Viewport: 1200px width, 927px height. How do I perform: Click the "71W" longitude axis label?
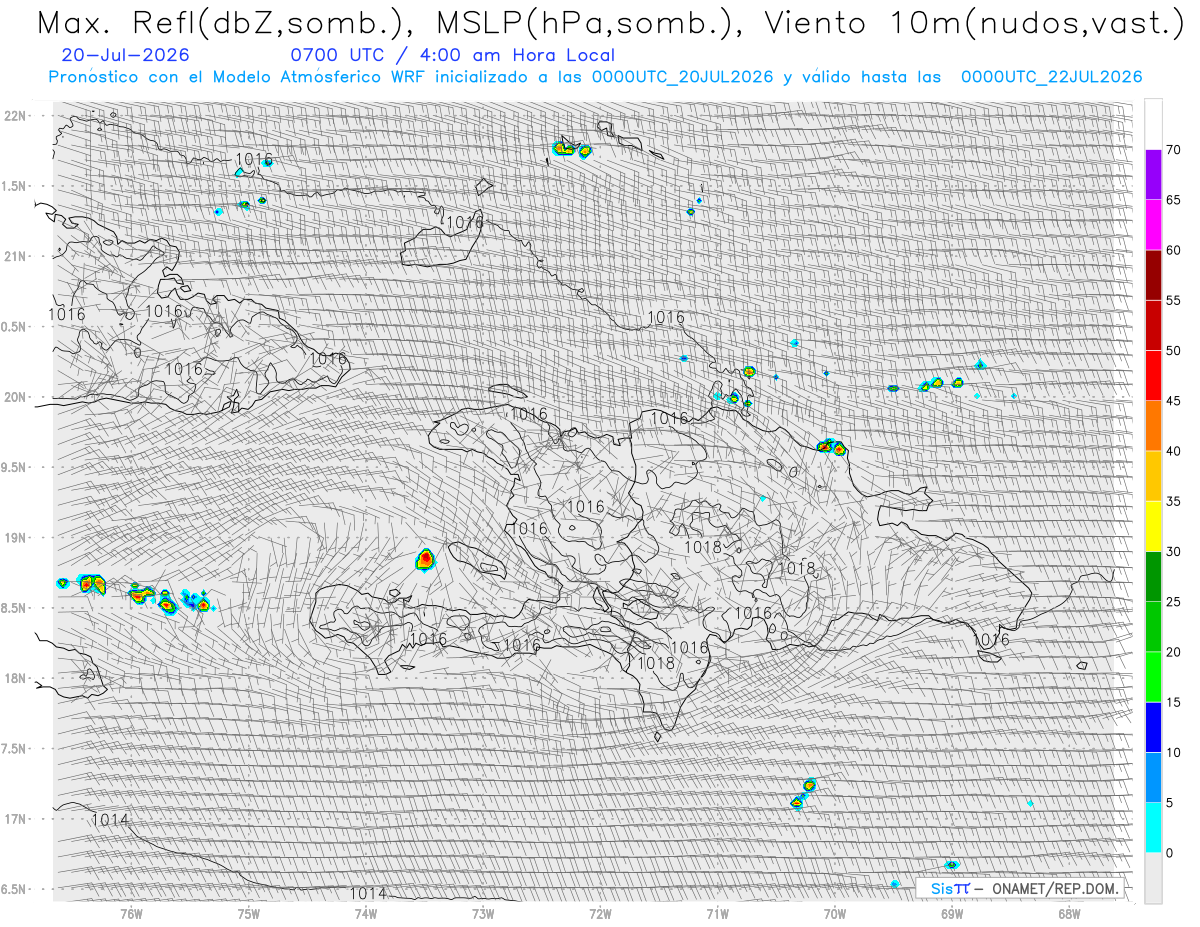click(717, 913)
